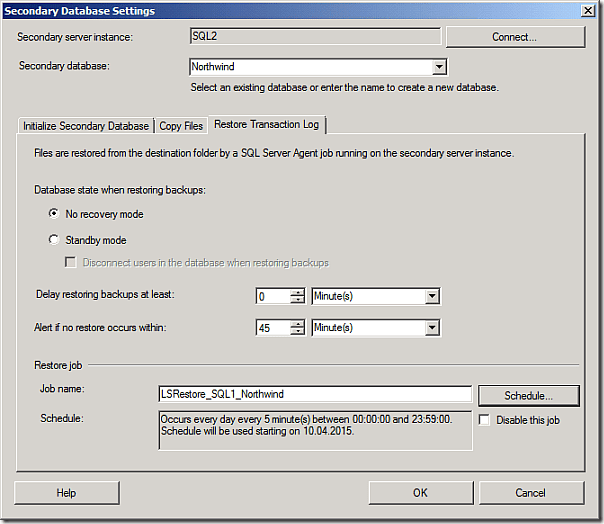Open delay restoring time unit dropdown
Viewport: 604px width, 524px height.
[431, 296]
